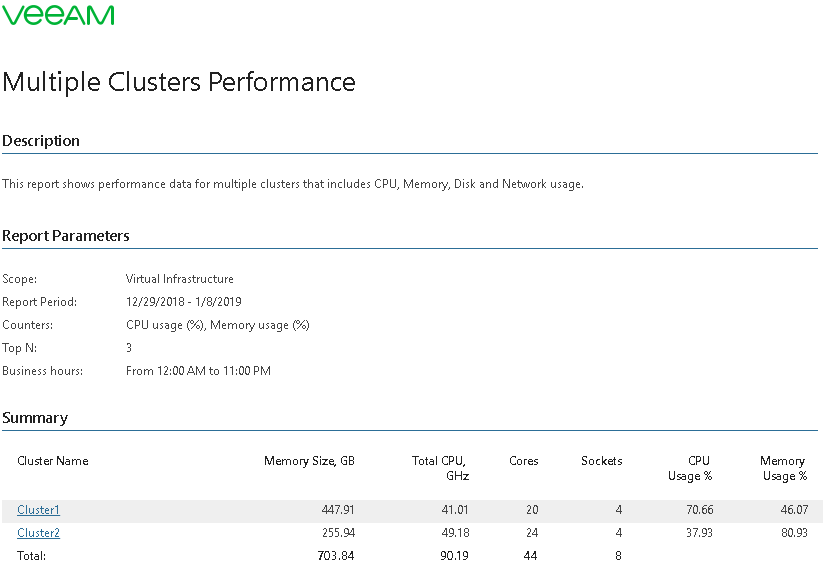Click Cluster2 memory usage value 80.93
This screenshot has width=825, height=565.
[794, 533]
